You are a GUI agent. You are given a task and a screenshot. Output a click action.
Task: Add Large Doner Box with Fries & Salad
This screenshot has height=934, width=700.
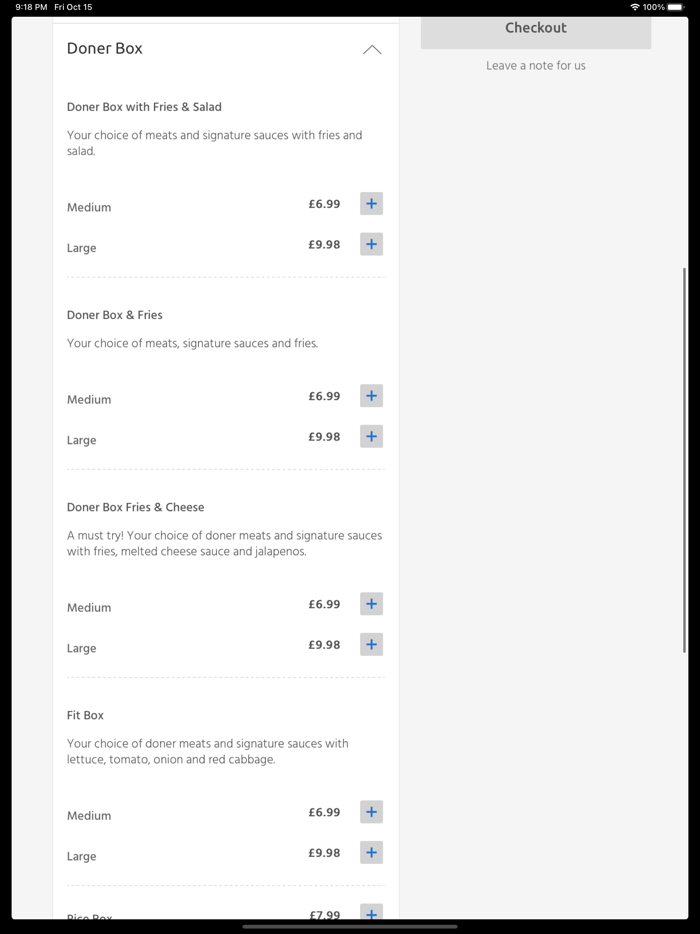click(371, 244)
